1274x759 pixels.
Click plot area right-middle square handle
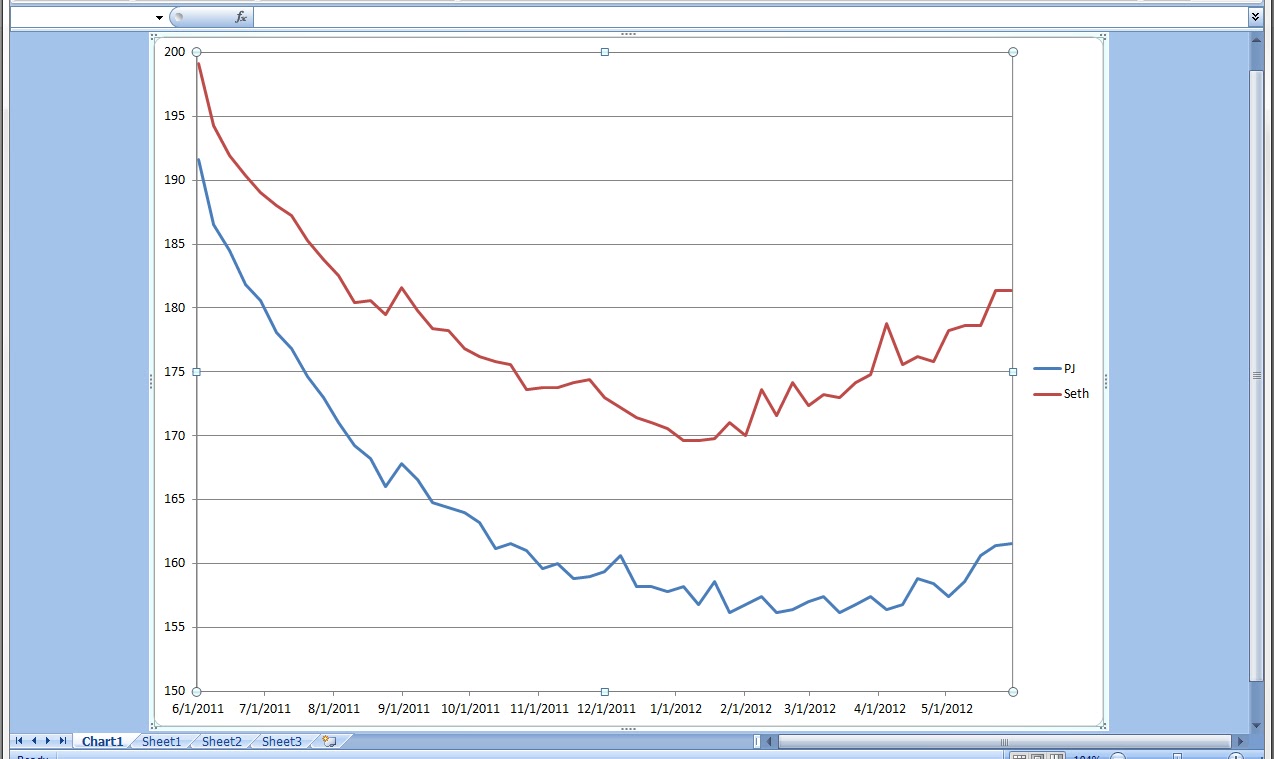pyautogui.click(x=1013, y=372)
